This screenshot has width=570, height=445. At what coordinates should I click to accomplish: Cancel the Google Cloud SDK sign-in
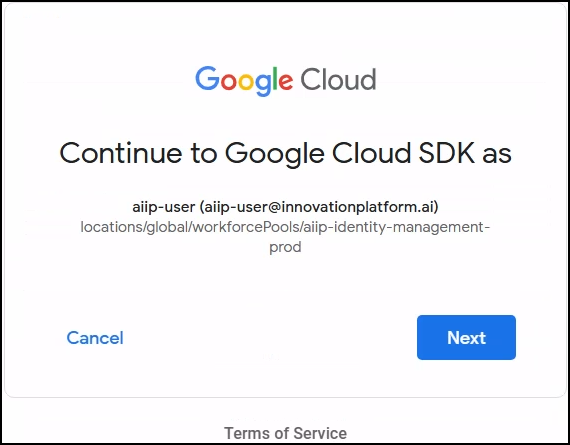click(x=95, y=338)
